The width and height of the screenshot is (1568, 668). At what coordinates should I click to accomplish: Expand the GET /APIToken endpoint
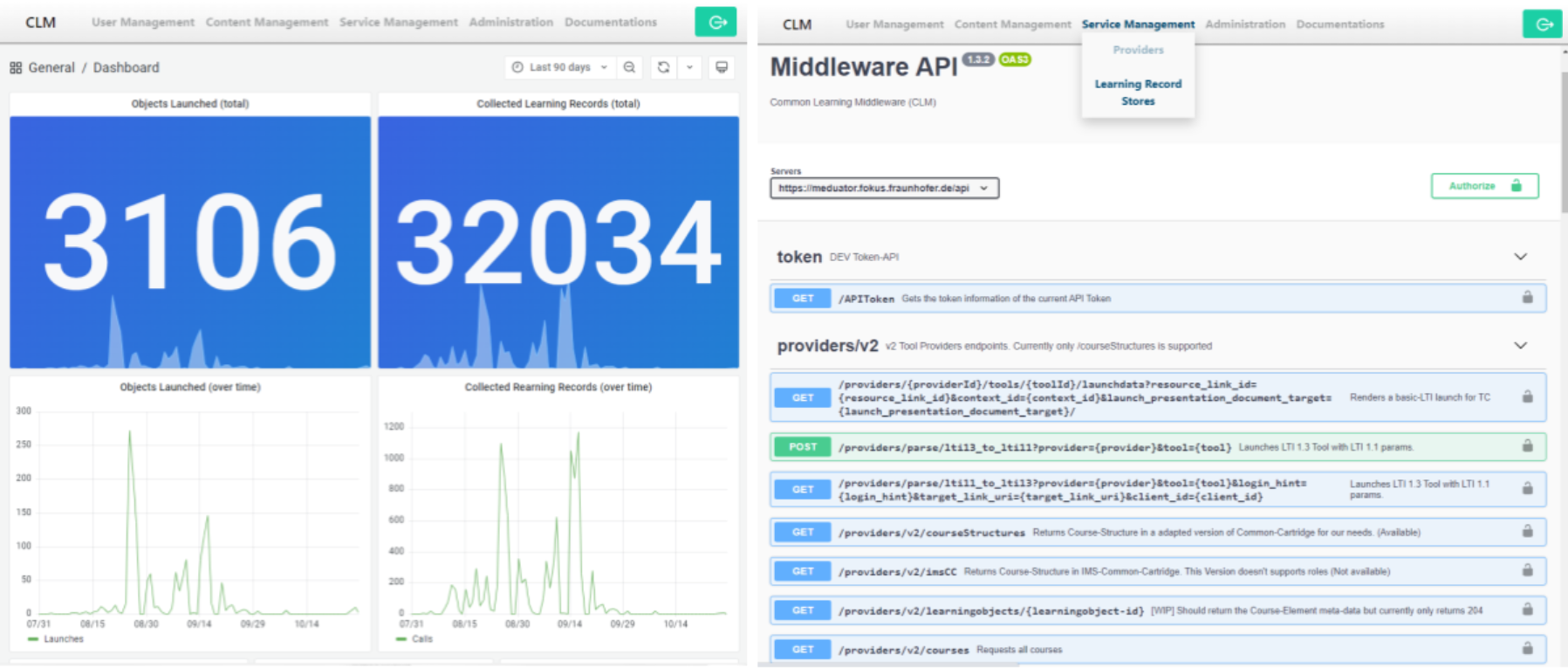click(1158, 298)
